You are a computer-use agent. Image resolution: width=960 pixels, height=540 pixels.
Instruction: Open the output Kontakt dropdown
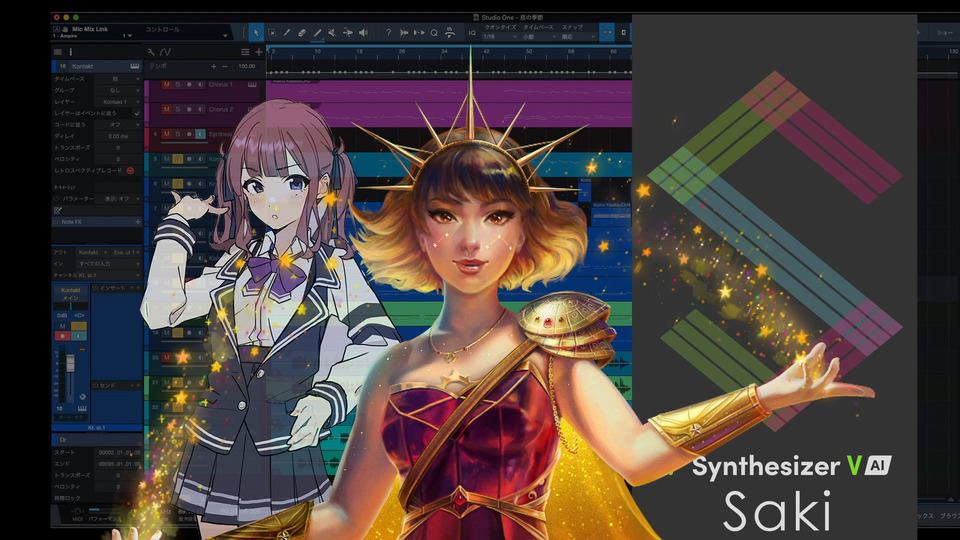[93, 252]
